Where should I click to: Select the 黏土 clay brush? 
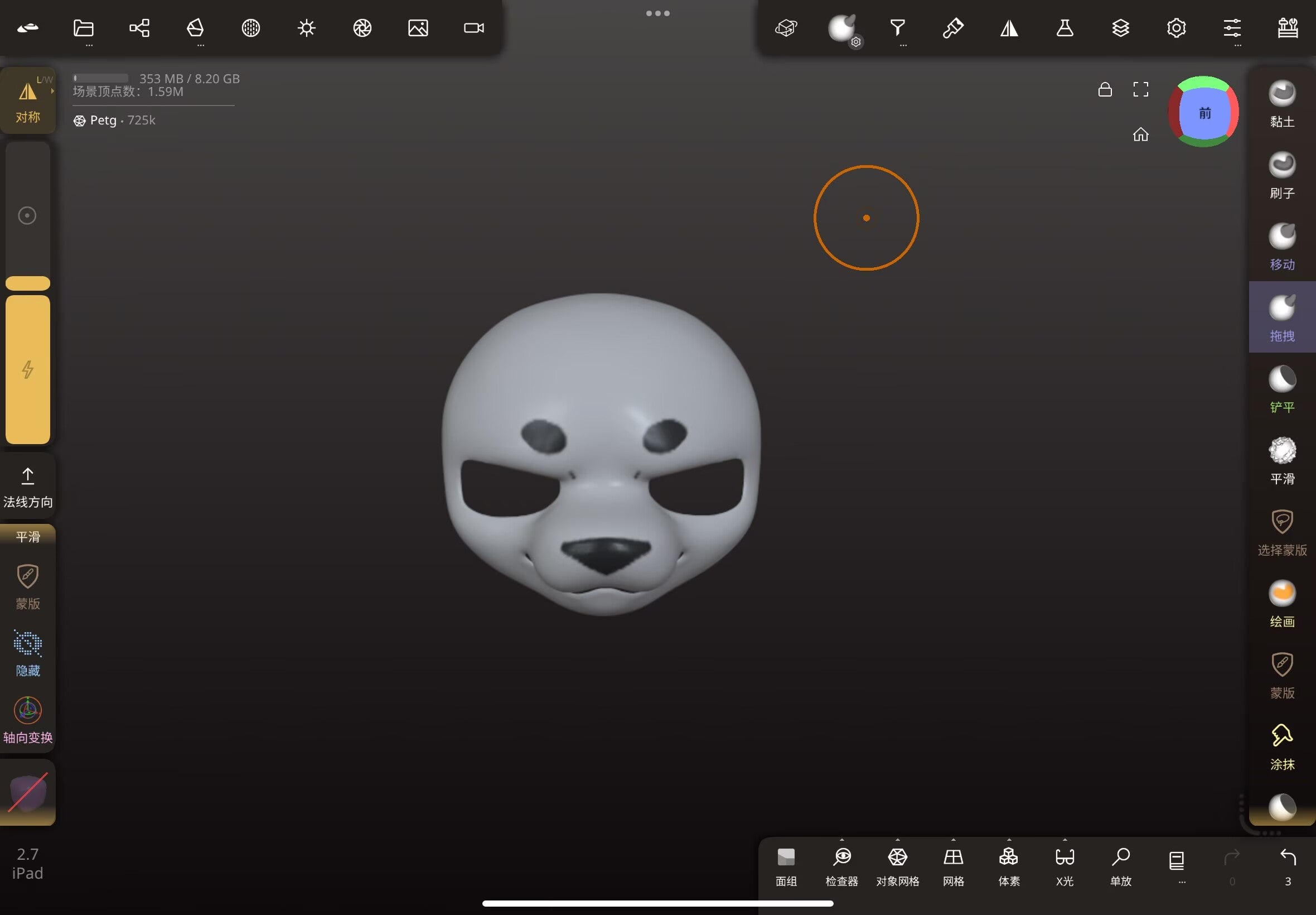tap(1281, 104)
